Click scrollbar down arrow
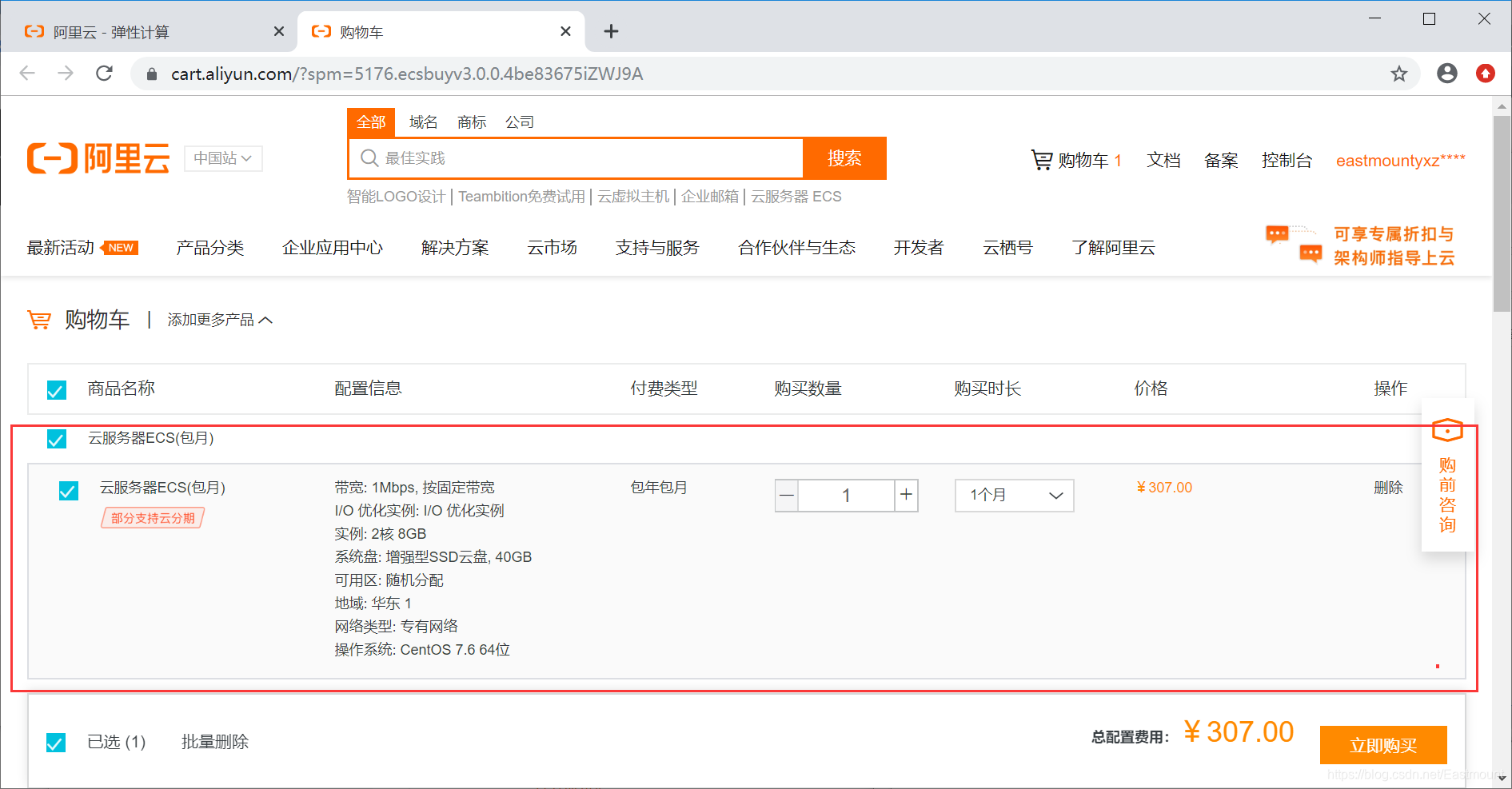 [1502, 778]
